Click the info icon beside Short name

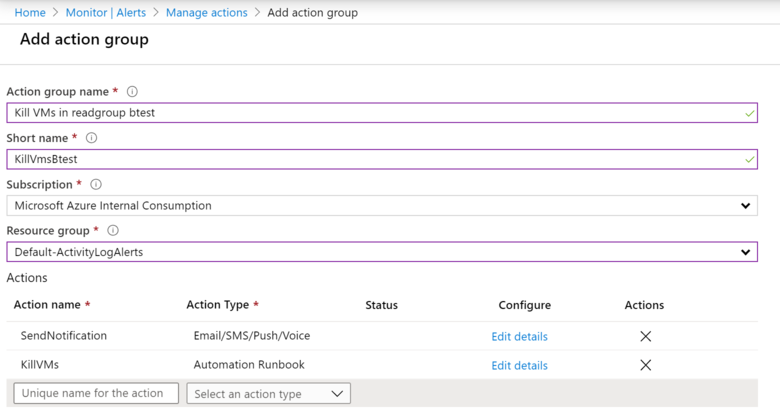(x=92, y=138)
